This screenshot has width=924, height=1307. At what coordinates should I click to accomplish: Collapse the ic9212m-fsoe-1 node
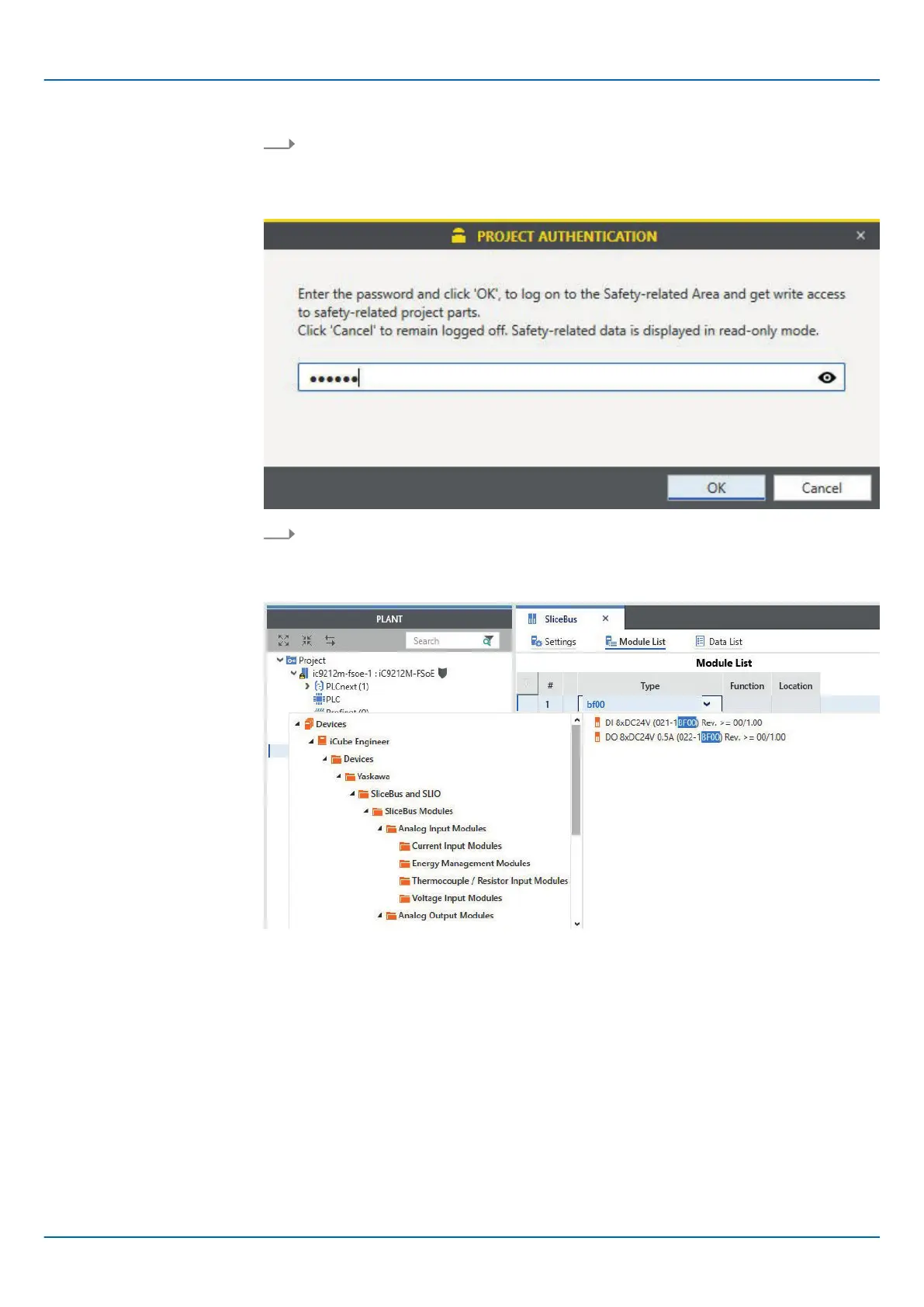click(293, 673)
